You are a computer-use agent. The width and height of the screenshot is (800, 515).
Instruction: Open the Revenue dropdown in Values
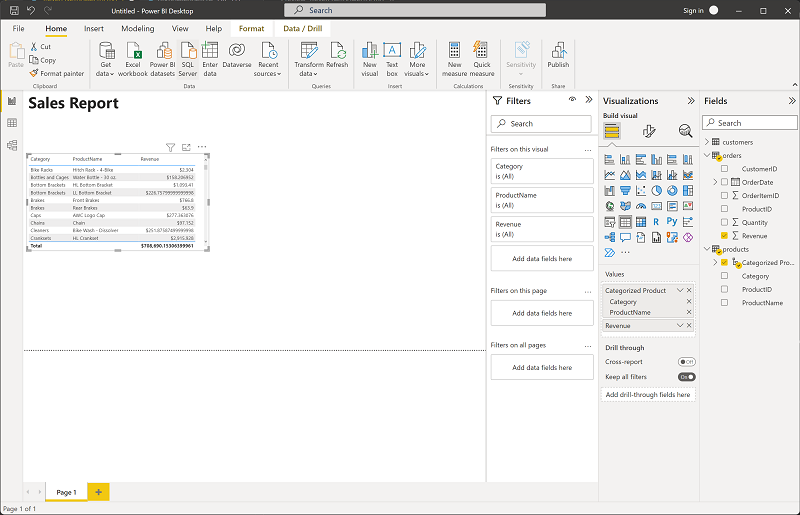[680, 326]
